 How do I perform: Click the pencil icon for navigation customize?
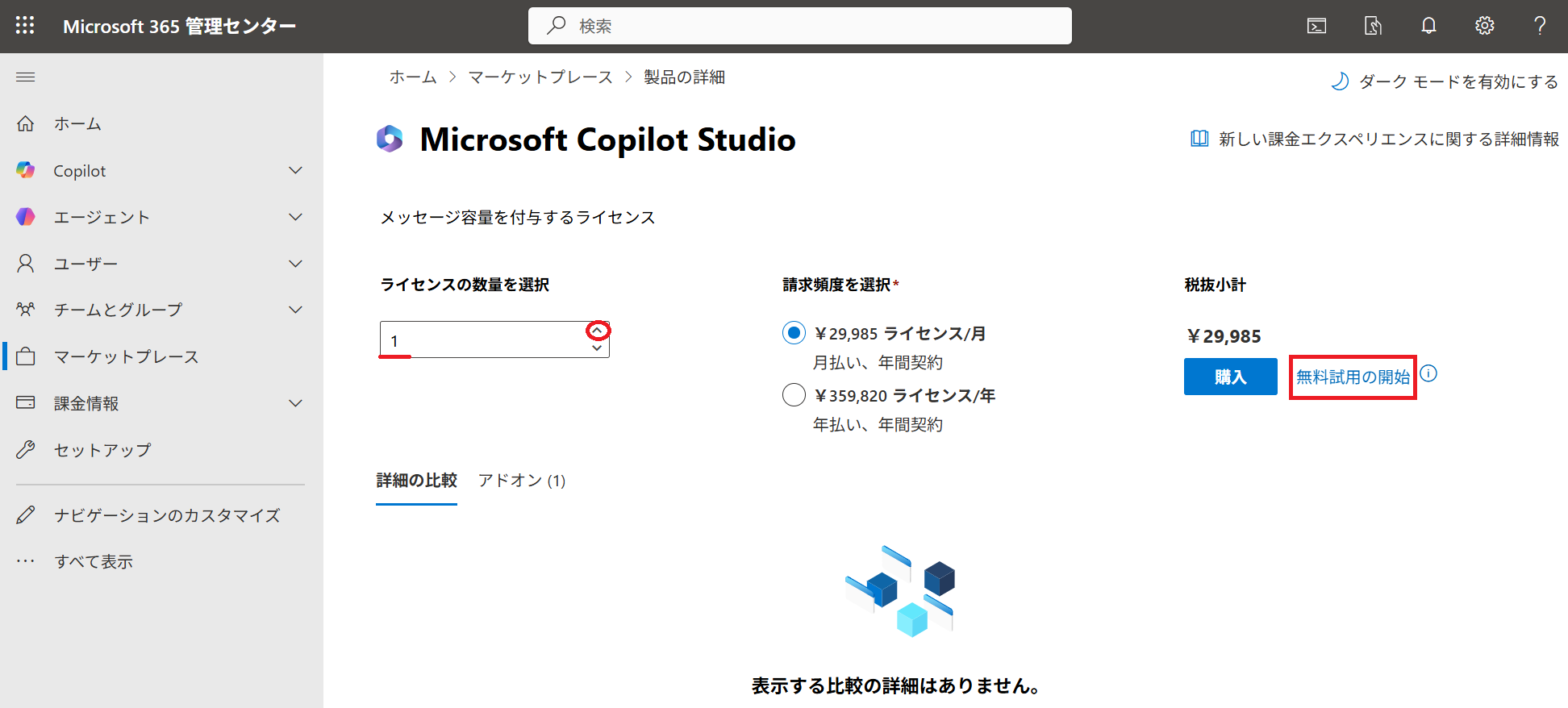[26, 514]
